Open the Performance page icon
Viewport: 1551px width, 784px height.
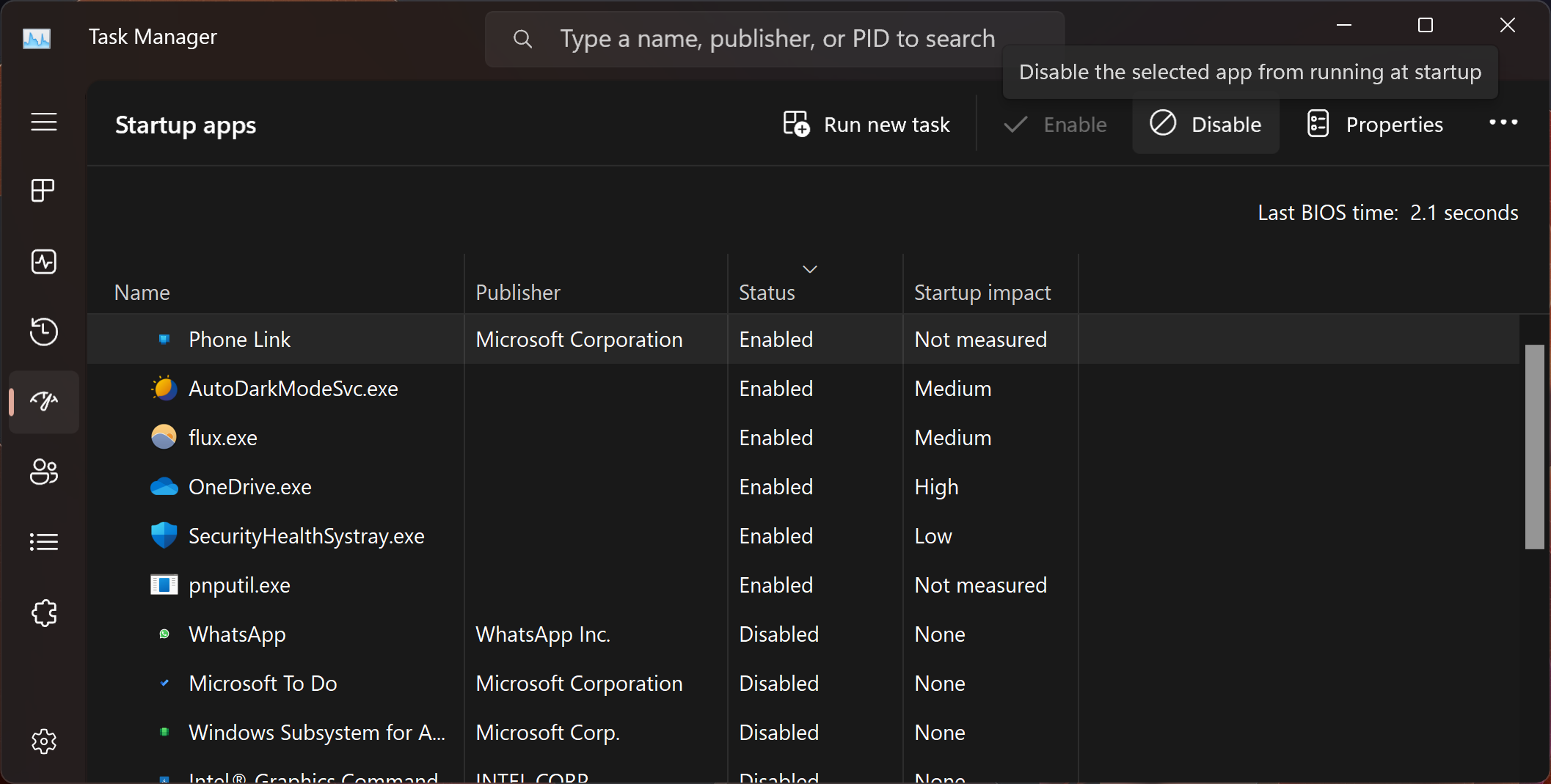tap(44, 262)
